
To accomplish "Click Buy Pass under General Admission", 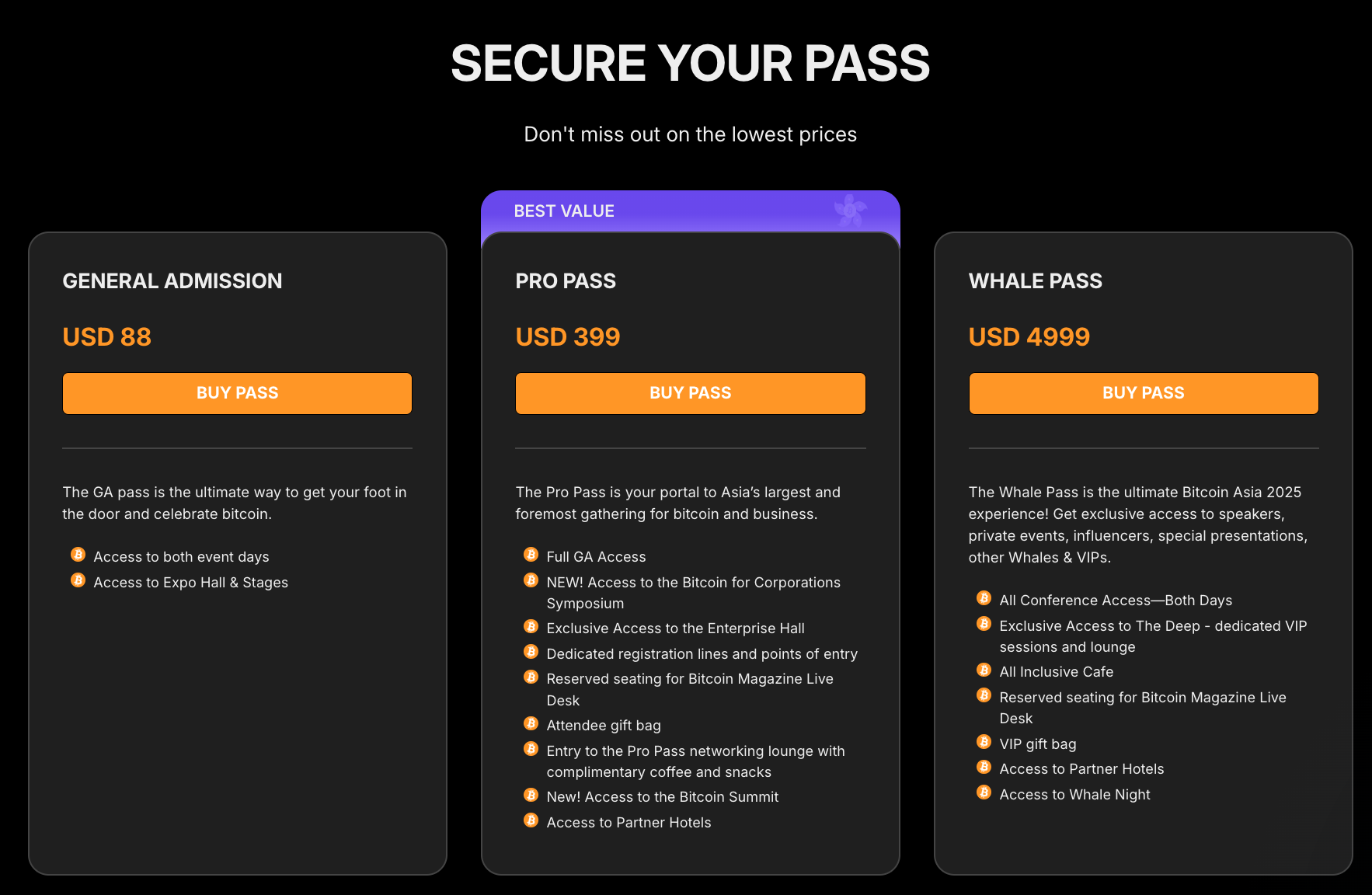I will tap(237, 393).
